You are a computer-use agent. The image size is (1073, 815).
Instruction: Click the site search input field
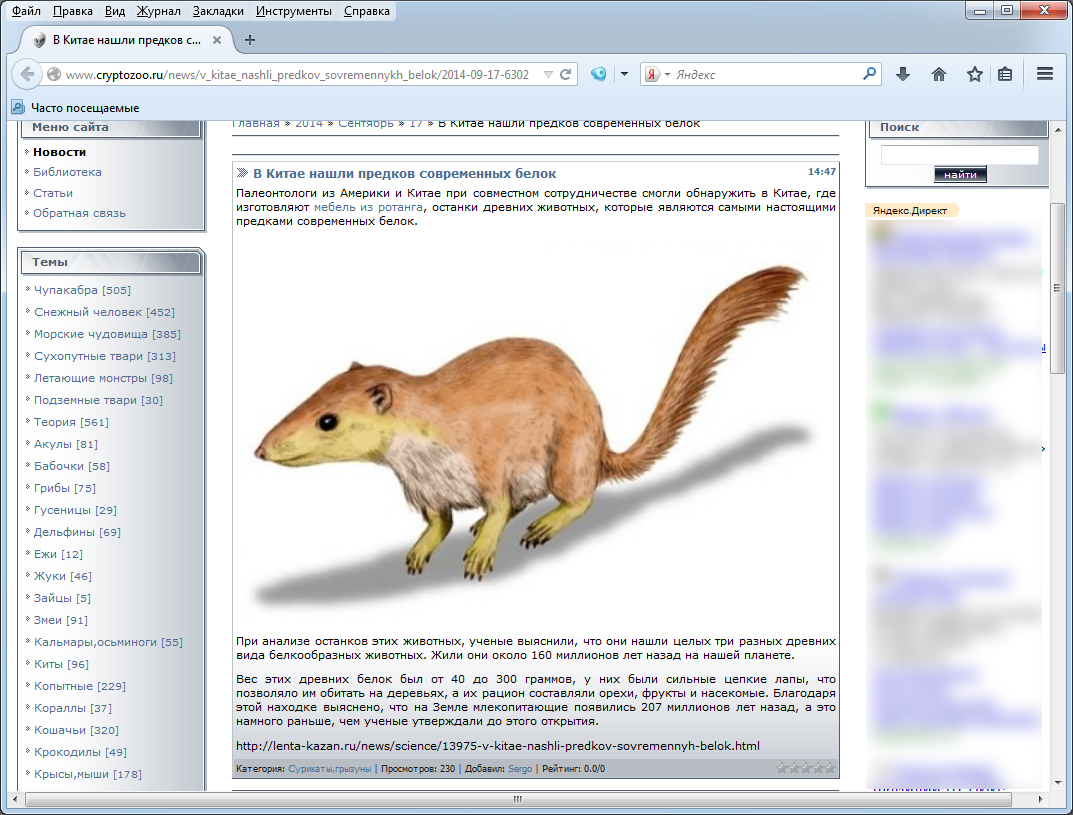(959, 155)
